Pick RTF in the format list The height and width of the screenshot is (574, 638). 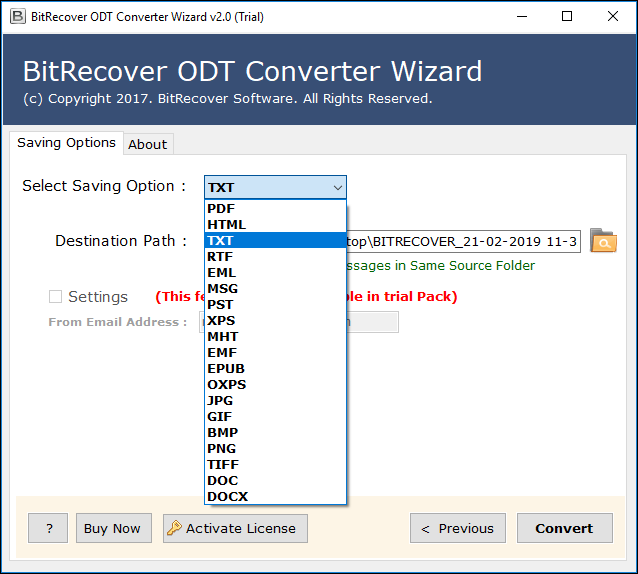coord(275,256)
